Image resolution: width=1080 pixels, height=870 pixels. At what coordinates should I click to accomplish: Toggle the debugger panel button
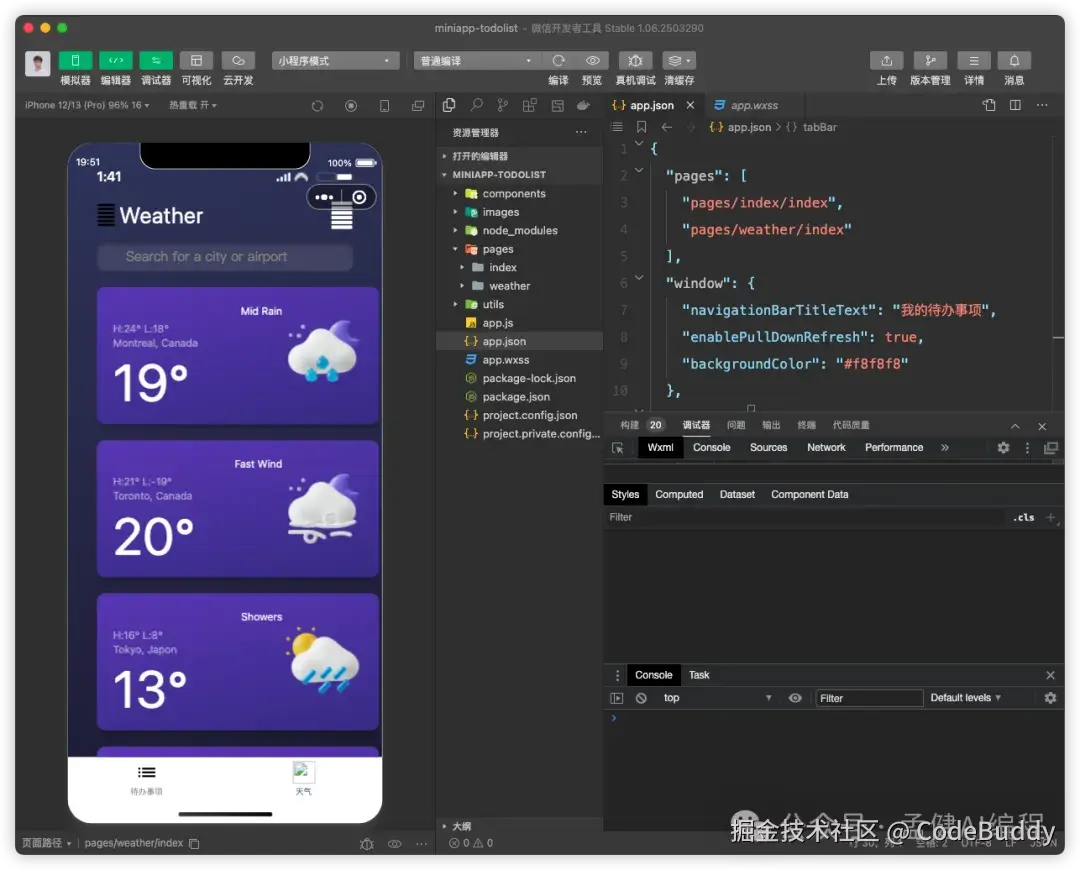(x=156, y=61)
